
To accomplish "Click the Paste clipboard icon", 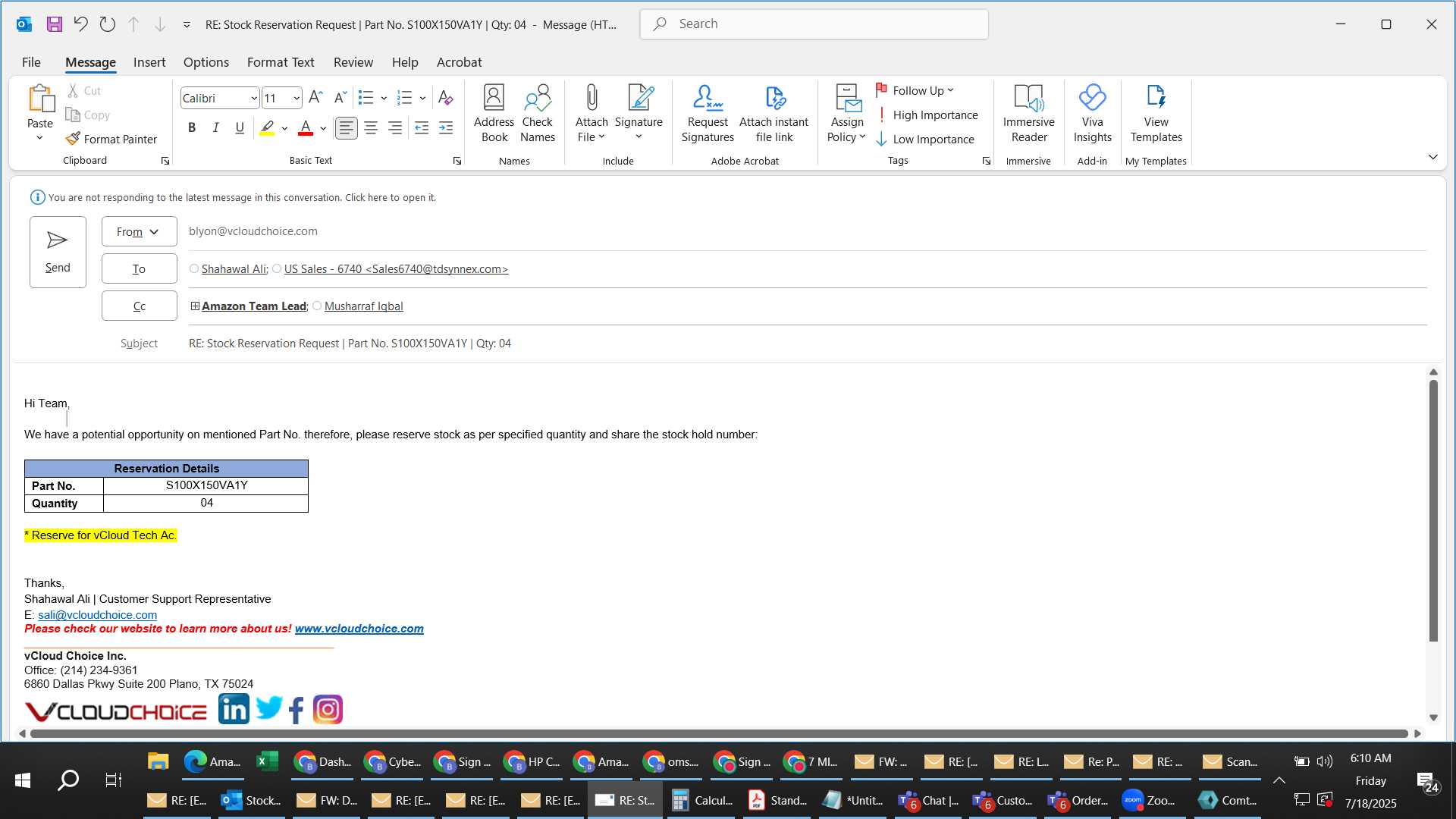I will [x=40, y=99].
